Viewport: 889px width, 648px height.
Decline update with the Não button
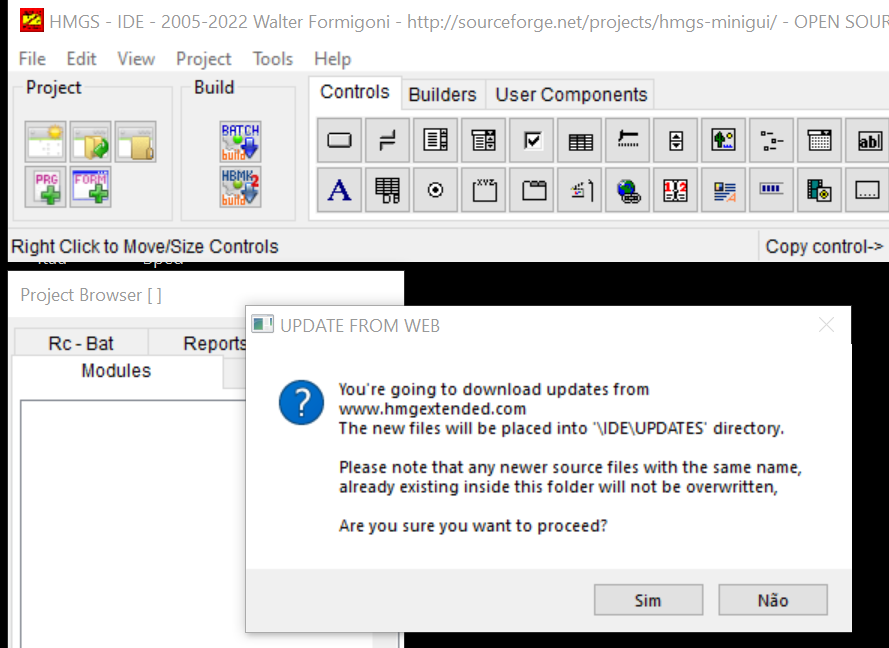[773, 600]
